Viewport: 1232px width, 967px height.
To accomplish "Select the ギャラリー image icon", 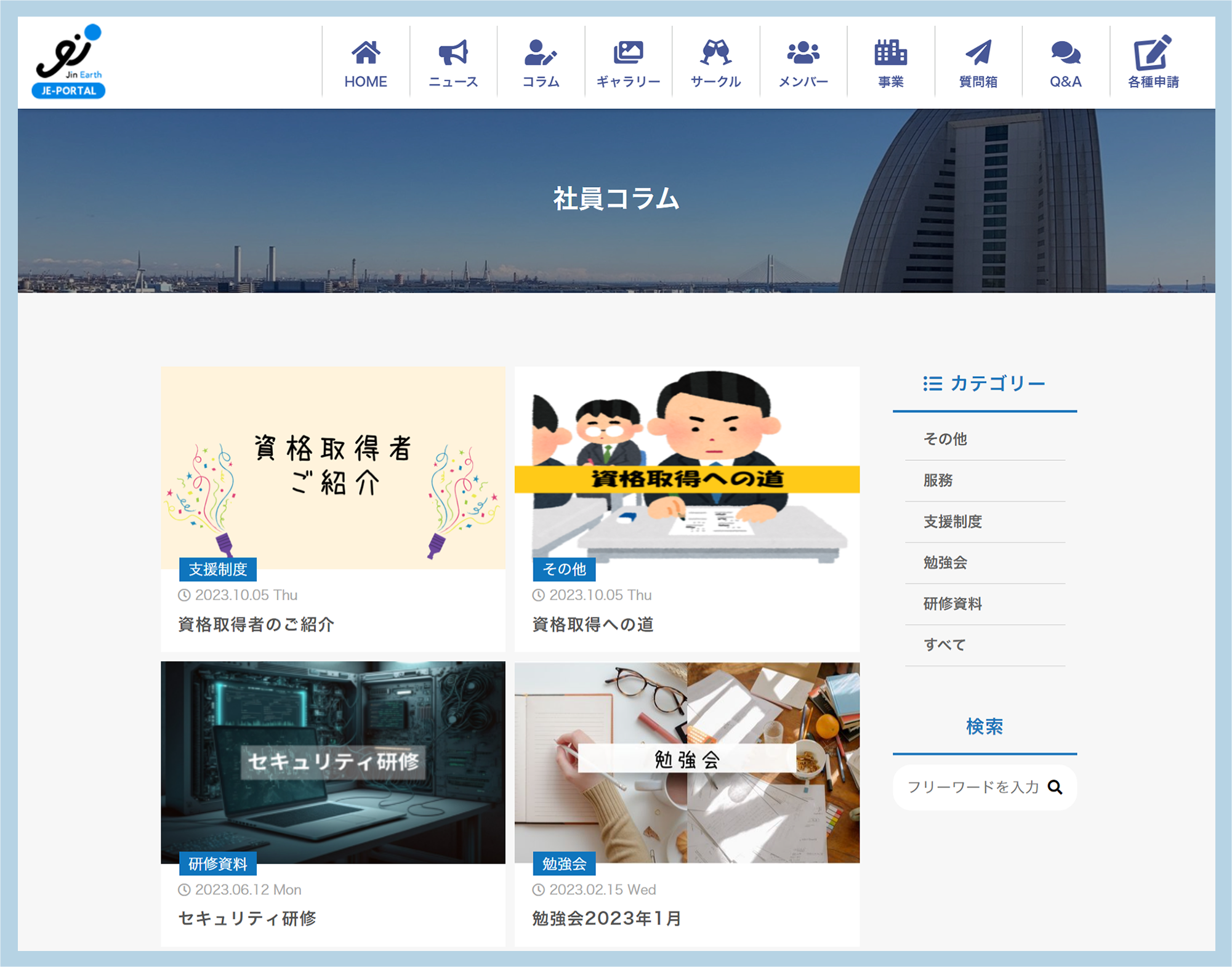I will 628,52.
